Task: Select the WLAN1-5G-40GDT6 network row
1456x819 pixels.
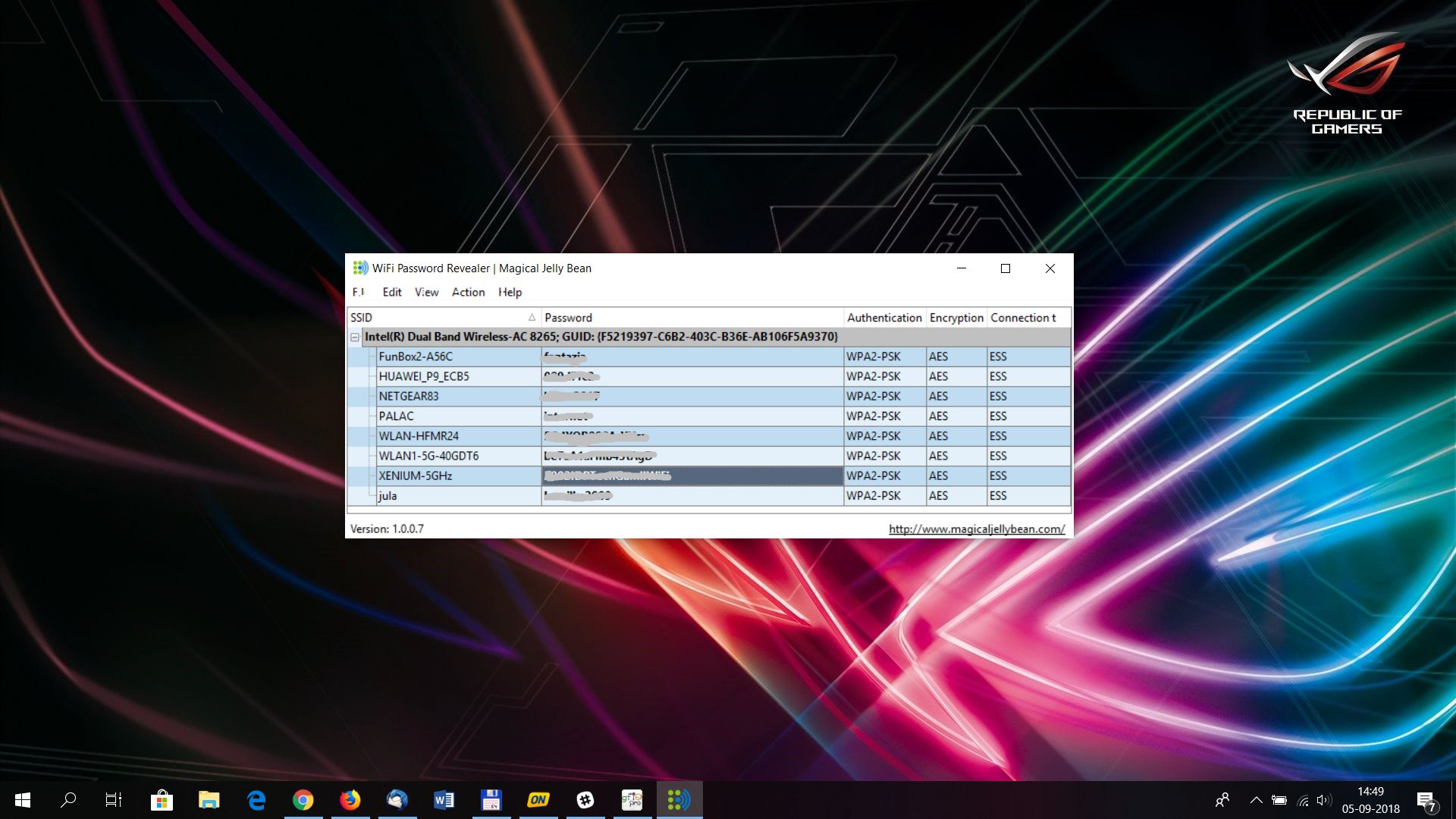Action: 709,456
